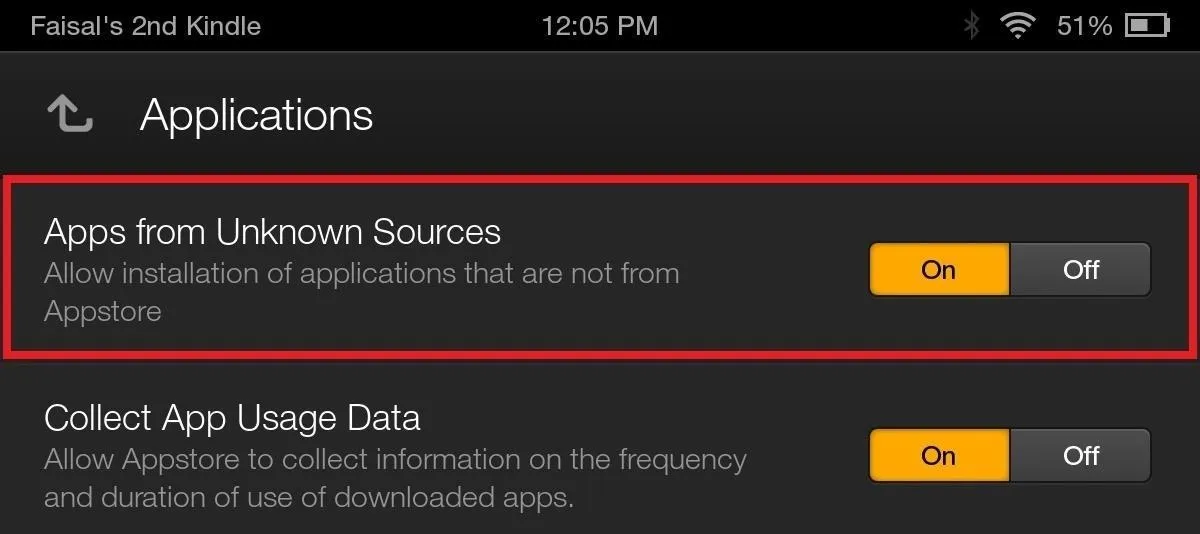Select the Applications page title

[257, 115]
